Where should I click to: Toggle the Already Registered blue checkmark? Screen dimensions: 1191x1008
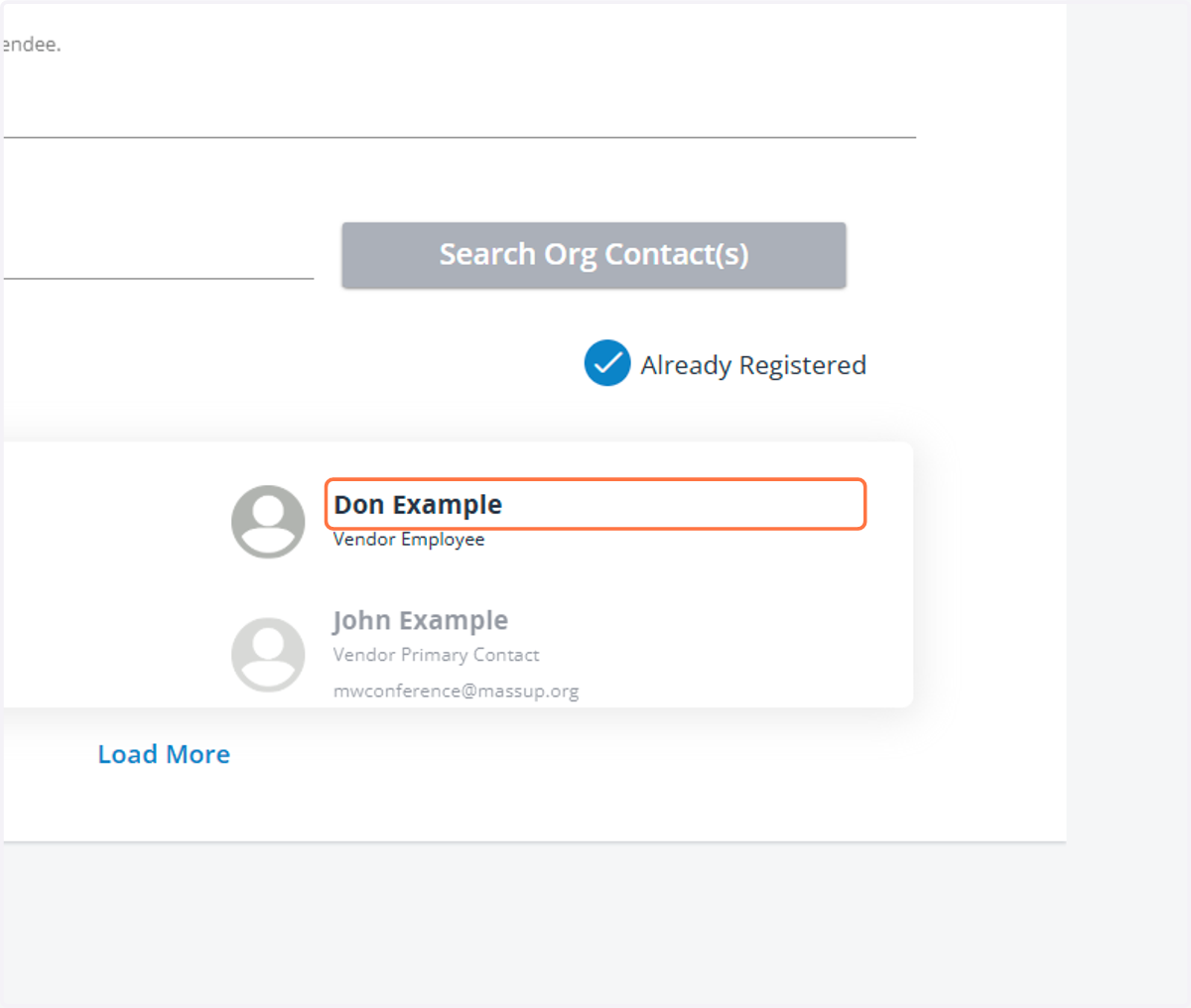coord(607,363)
